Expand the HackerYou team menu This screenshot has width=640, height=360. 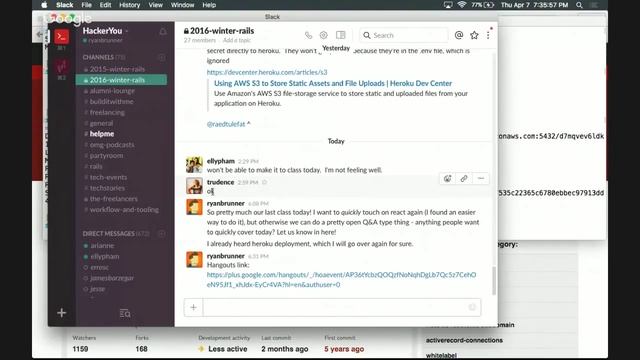105,31
